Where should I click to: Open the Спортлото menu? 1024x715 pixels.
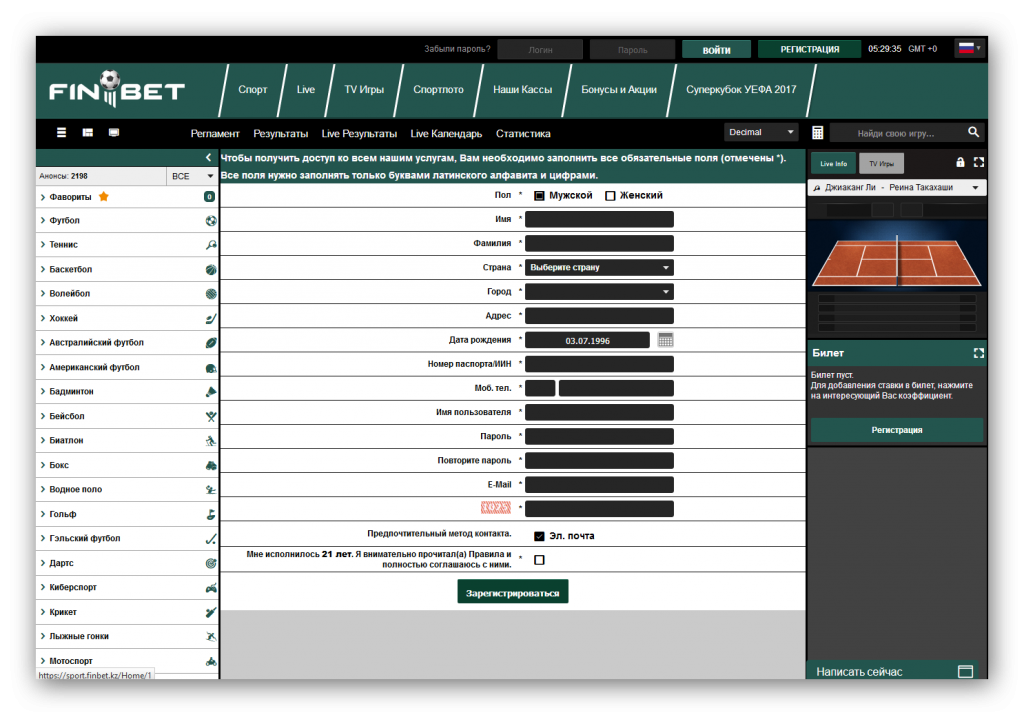(438, 89)
